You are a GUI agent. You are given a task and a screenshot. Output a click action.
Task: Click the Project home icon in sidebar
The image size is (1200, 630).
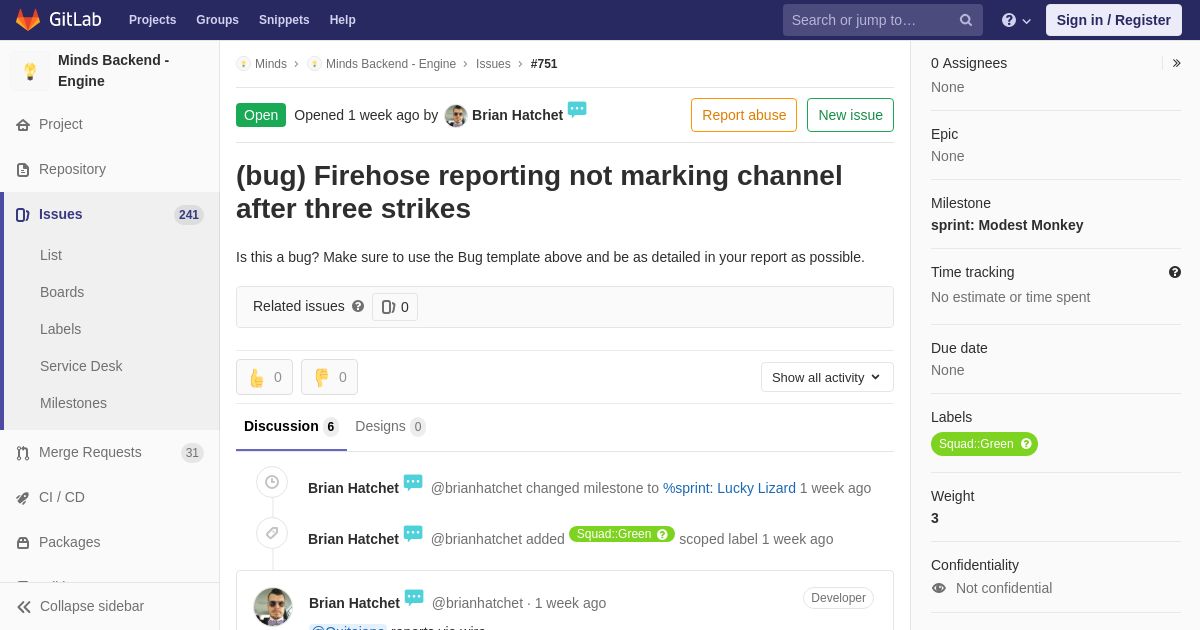point(23,125)
